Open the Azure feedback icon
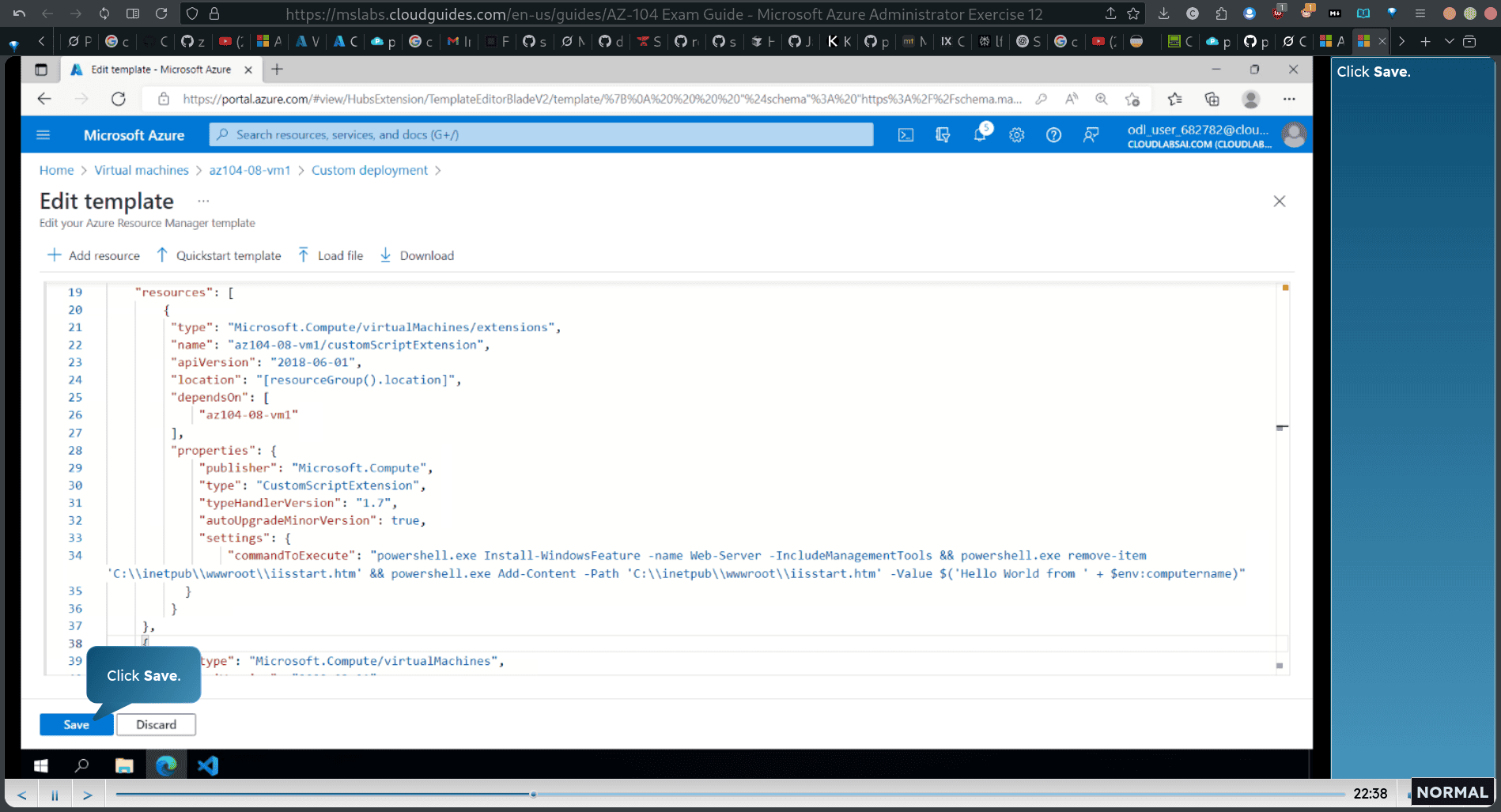The image size is (1501, 812). click(x=1091, y=135)
